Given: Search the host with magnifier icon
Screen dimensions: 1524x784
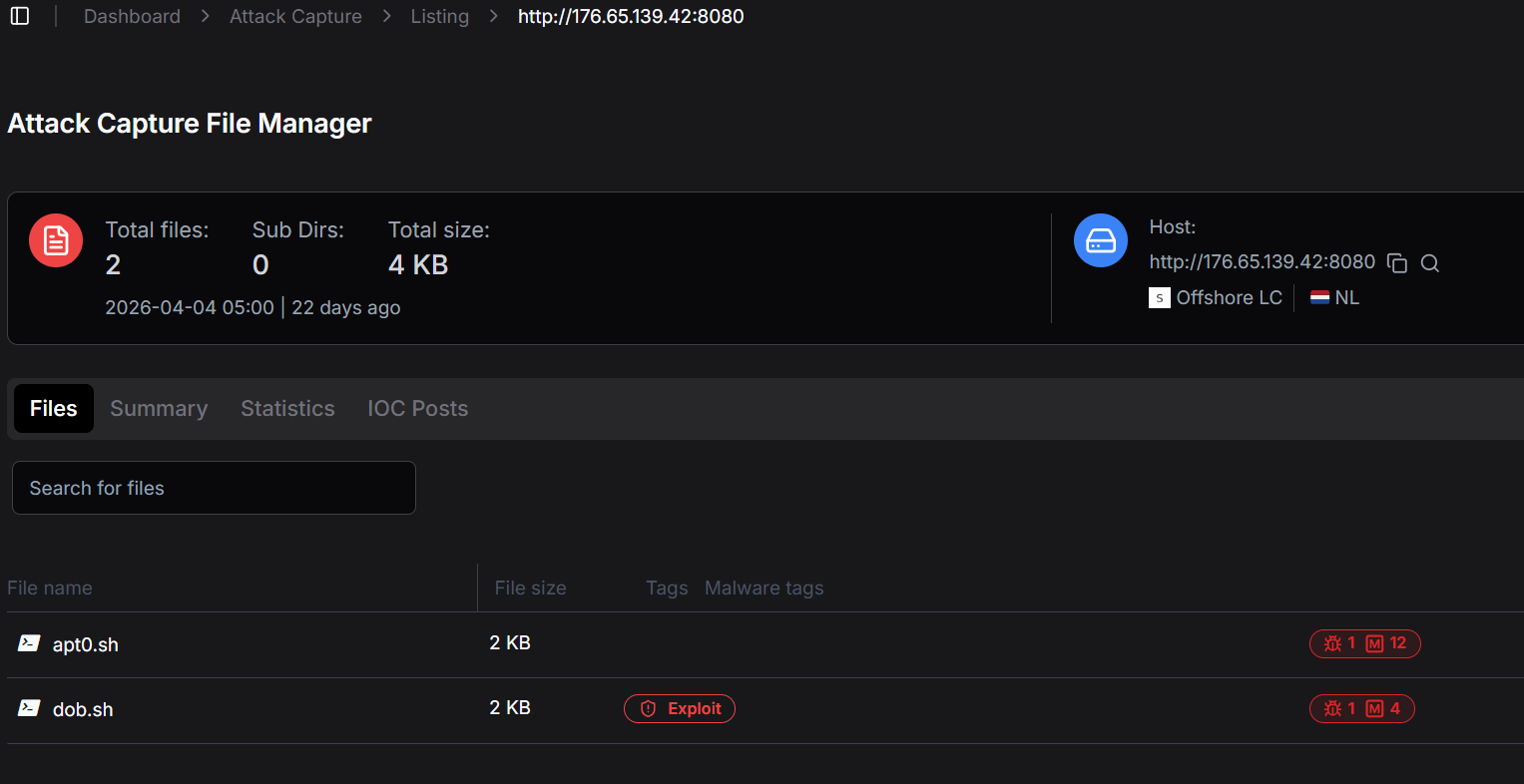Looking at the screenshot, I should (1430, 263).
